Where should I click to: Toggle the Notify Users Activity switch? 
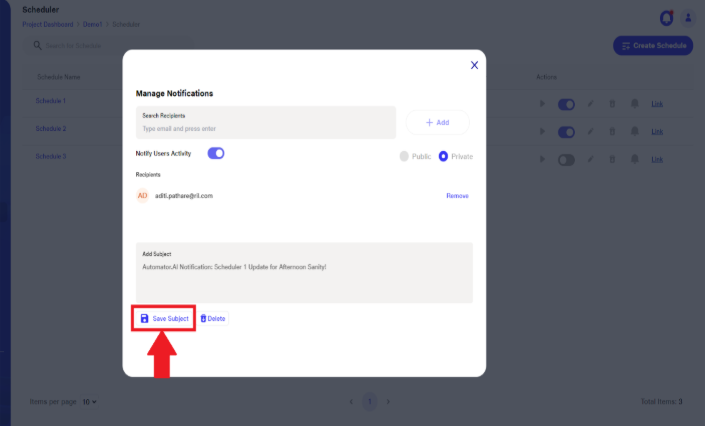216,153
